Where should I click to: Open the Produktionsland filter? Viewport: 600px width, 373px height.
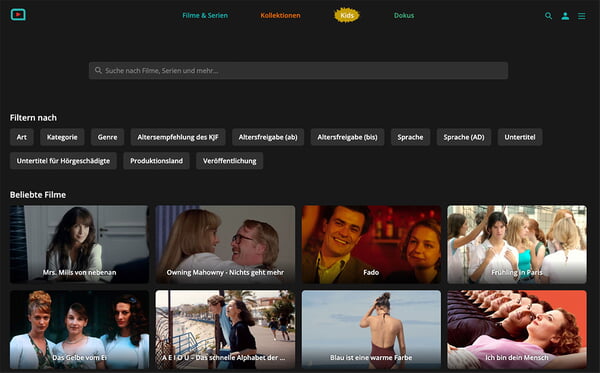[156, 161]
